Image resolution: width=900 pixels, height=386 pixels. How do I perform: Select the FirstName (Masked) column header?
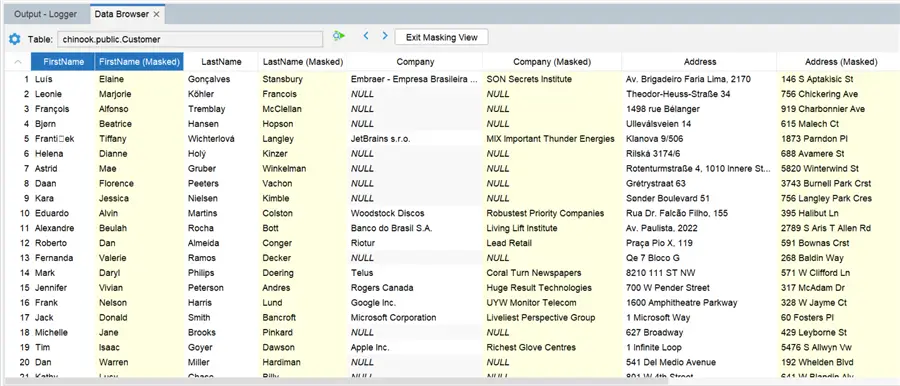[139, 62]
